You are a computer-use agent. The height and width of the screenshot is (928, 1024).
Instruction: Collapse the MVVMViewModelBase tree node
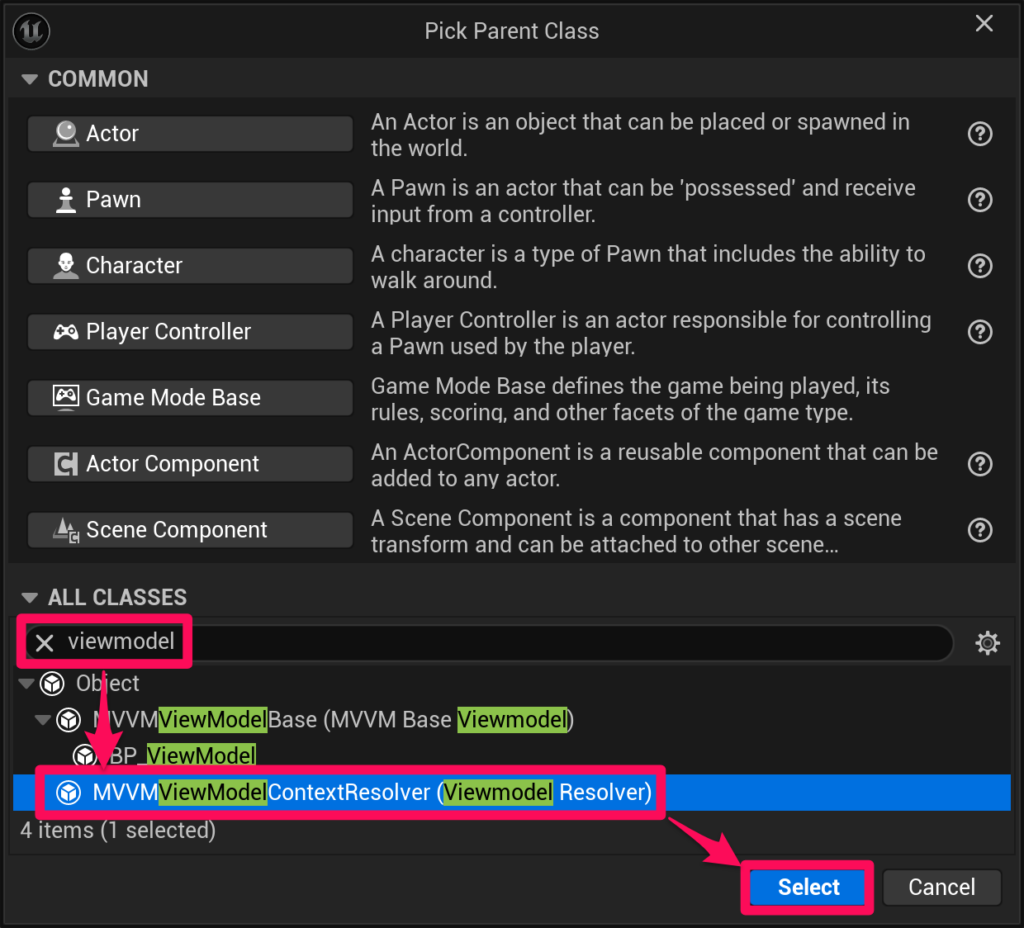pyautogui.click(x=43, y=720)
